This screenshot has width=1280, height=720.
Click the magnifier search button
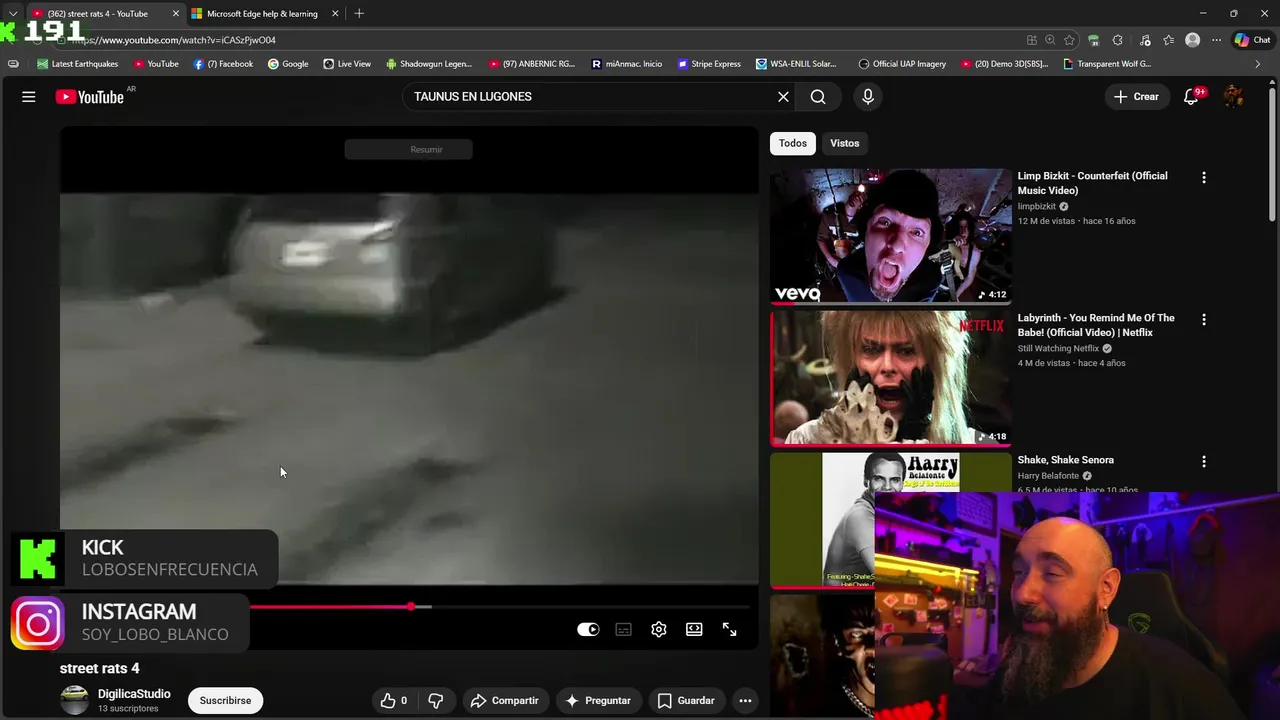[x=818, y=97]
